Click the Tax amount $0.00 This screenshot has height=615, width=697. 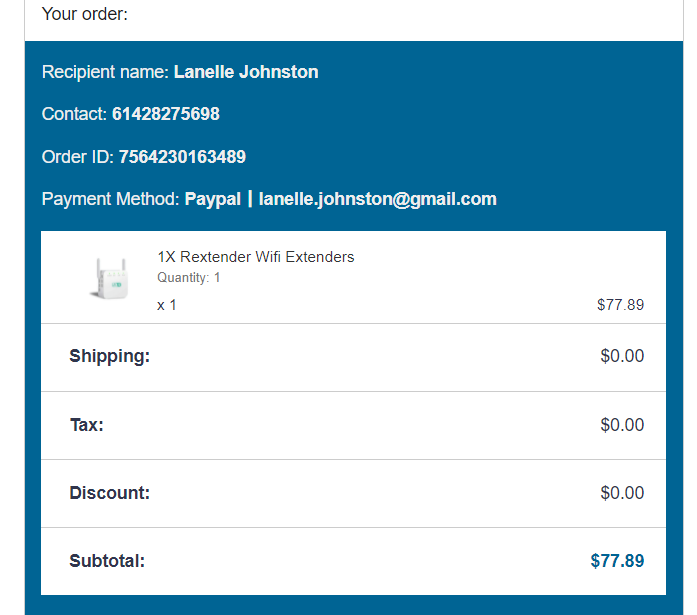pyautogui.click(x=622, y=425)
